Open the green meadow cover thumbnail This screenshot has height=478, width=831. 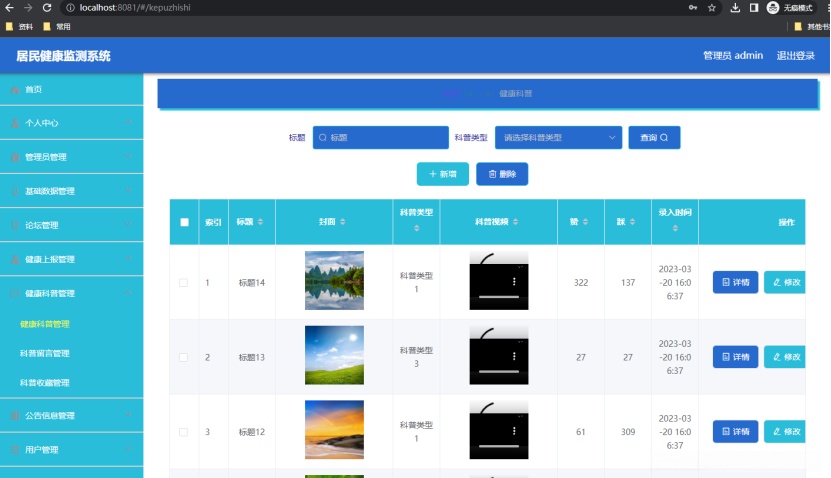point(334,355)
